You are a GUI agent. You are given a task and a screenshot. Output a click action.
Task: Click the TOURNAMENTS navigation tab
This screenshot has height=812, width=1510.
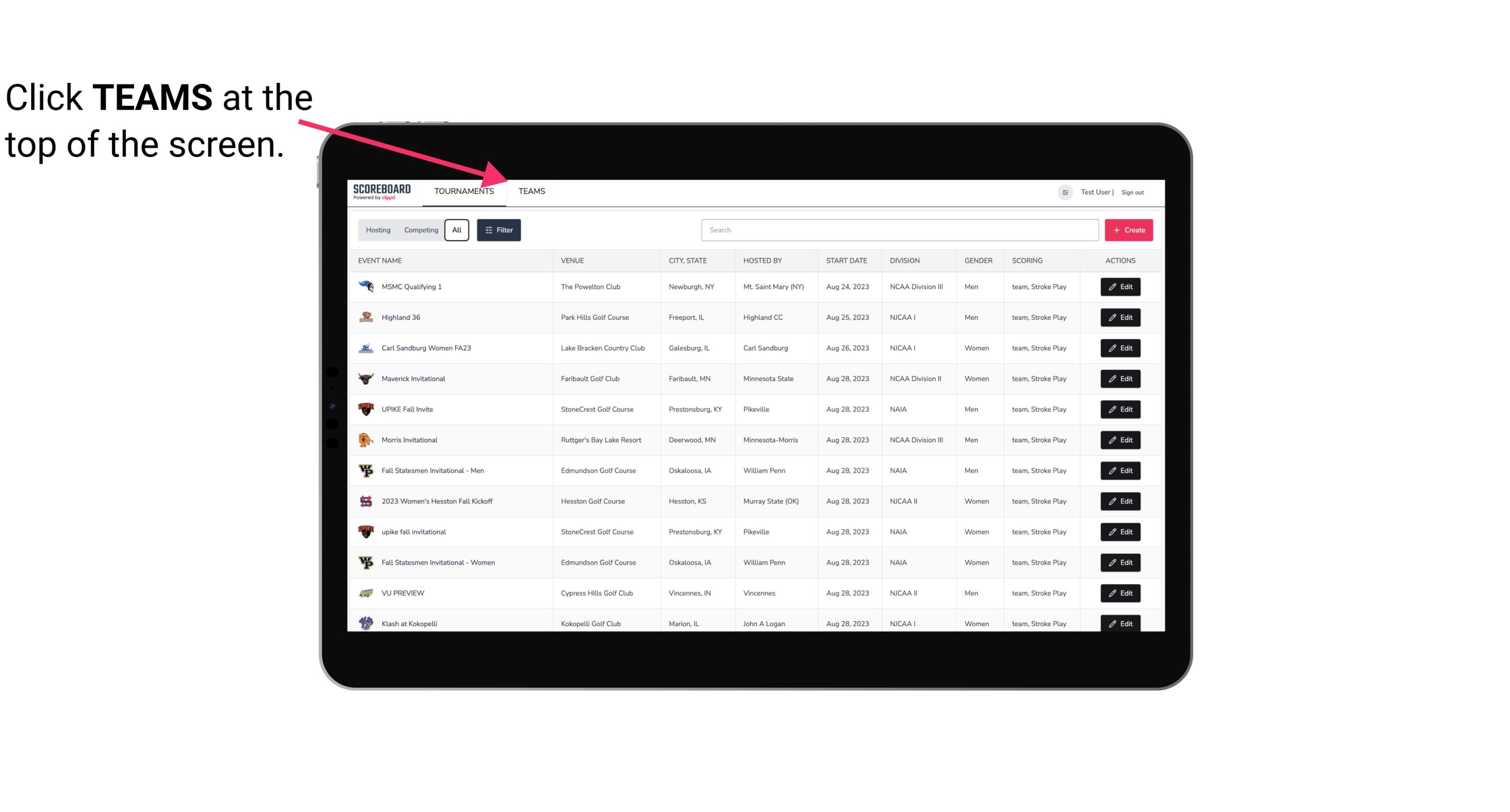463,192
